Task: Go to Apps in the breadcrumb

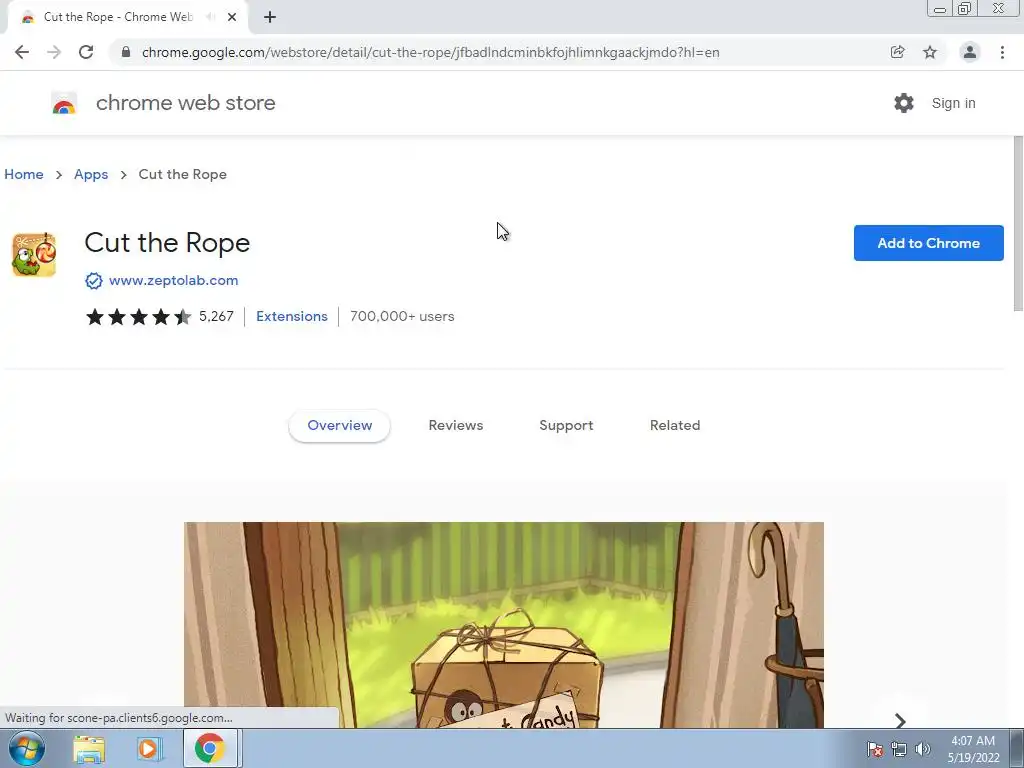Action: [x=91, y=174]
